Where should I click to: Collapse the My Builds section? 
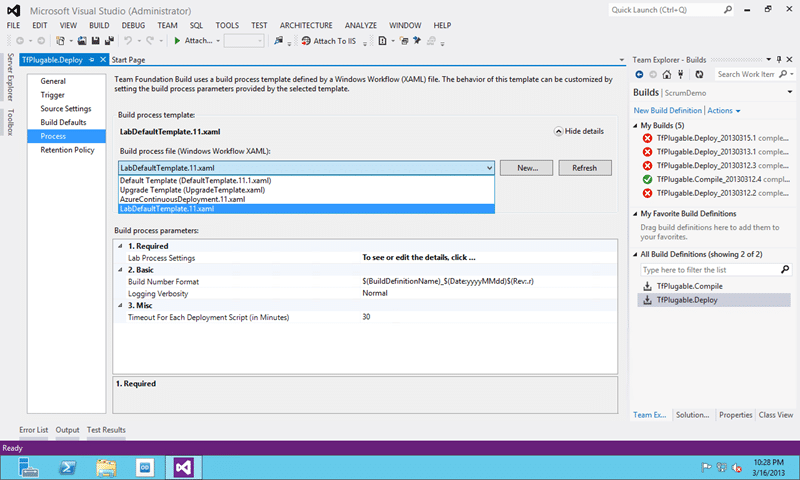[635, 125]
